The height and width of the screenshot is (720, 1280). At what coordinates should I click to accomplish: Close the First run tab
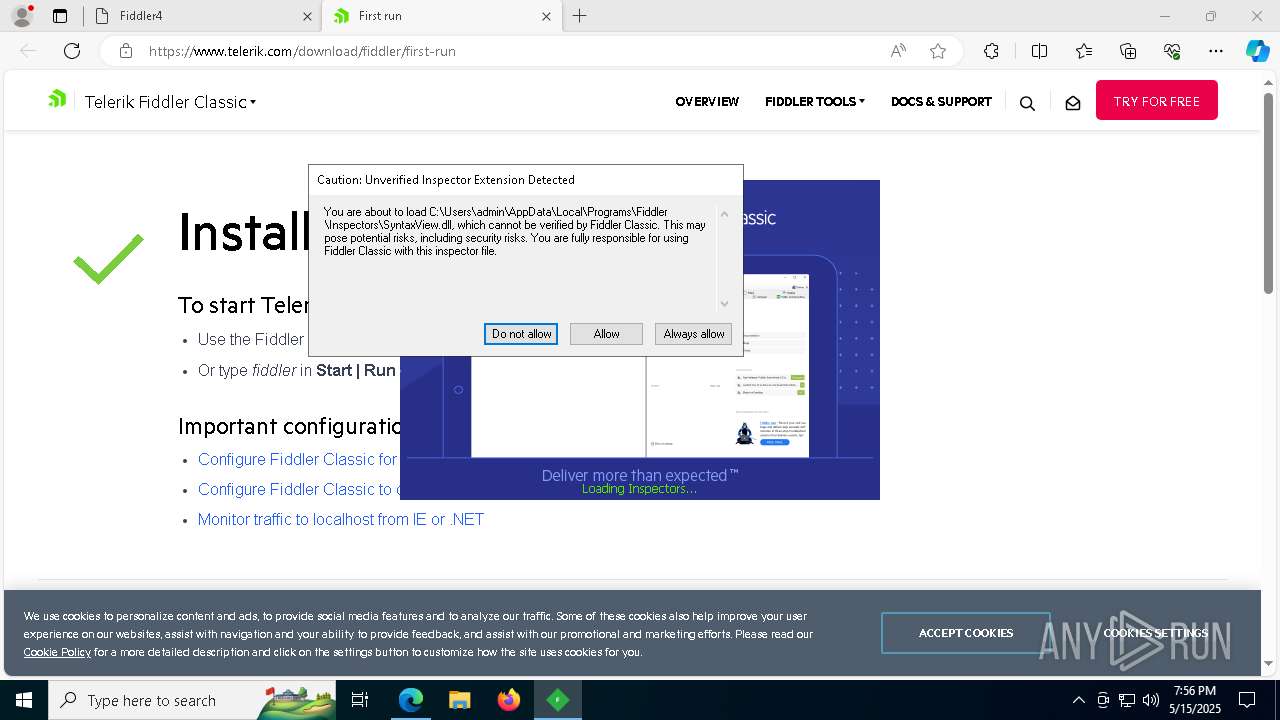(546, 16)
